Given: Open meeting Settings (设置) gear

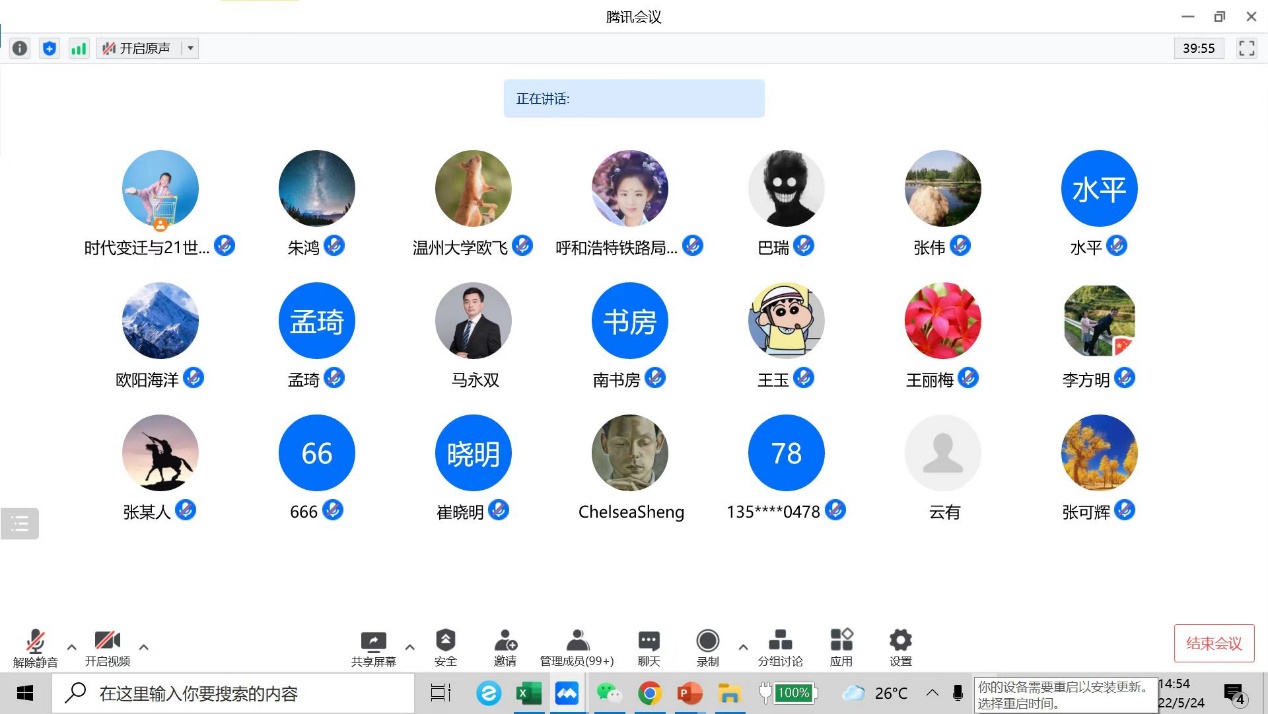Looking at the screenshot, I should [x=900, y=647].
